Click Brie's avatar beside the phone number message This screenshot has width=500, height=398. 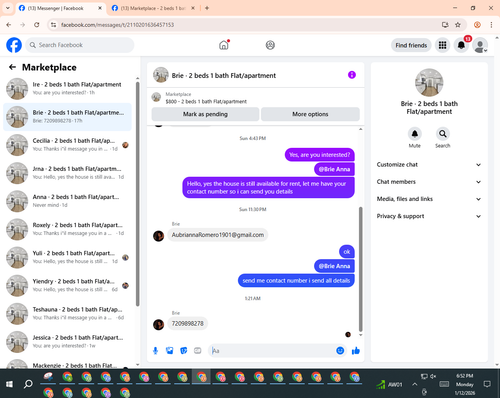click(x=158, y=324)
